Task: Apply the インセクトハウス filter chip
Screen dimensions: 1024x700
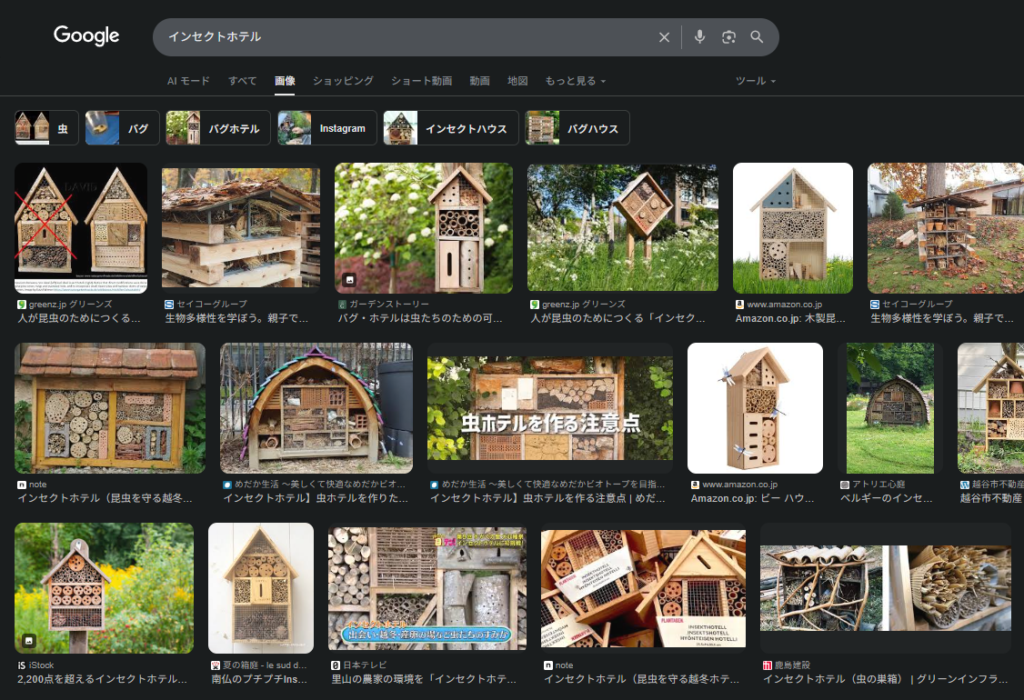Action: coord(451,128)
